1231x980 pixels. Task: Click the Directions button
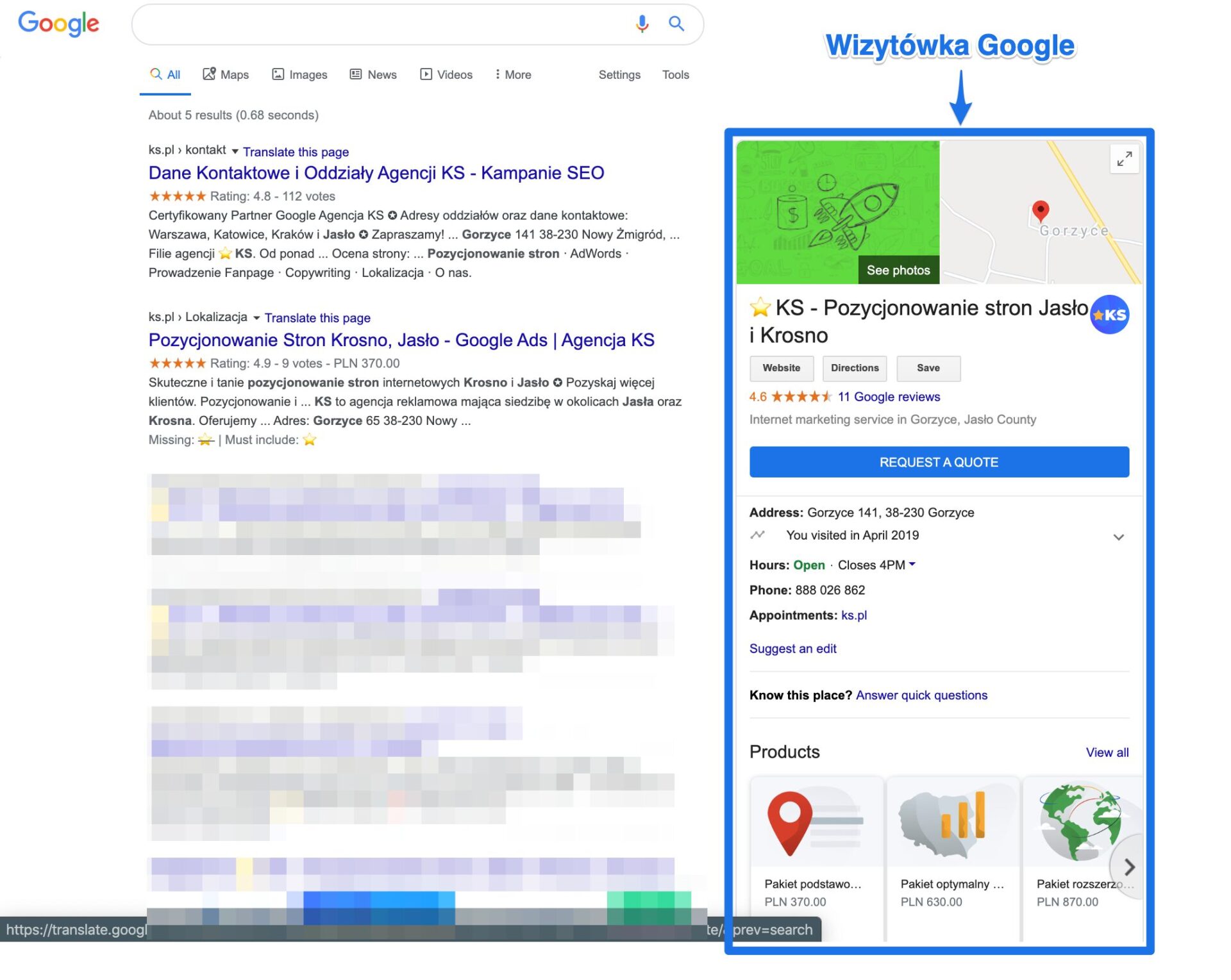[x=854, y=368]
